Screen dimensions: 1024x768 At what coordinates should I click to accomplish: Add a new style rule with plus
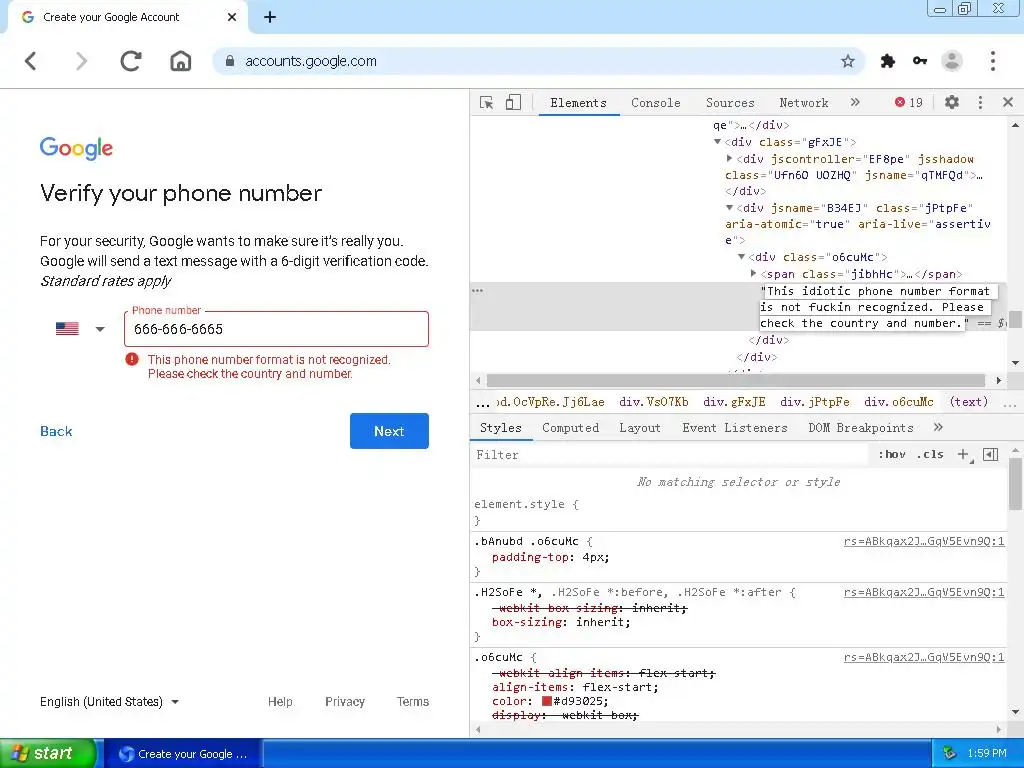pos(963,455)
